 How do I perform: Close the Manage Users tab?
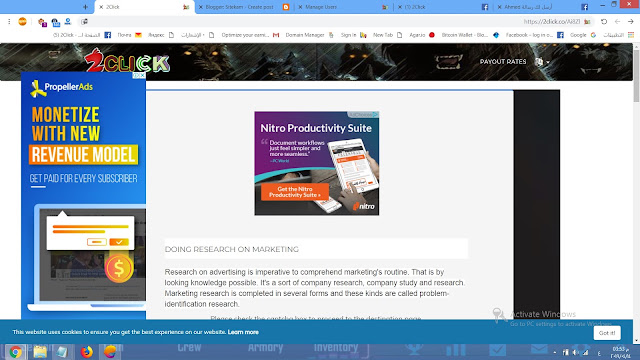tap(300, 7)
